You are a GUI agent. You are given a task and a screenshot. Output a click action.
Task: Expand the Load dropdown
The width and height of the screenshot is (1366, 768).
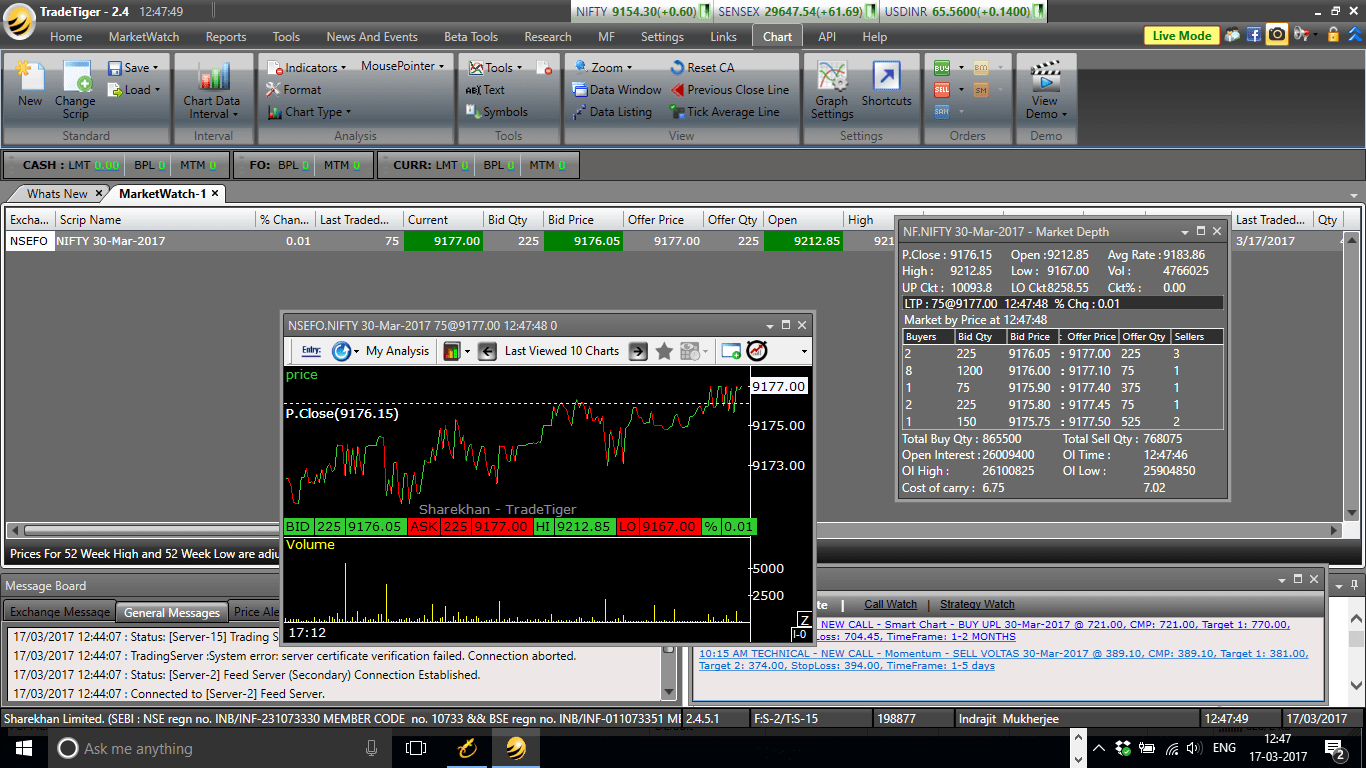pyautogui.click(x=157, y=90)
